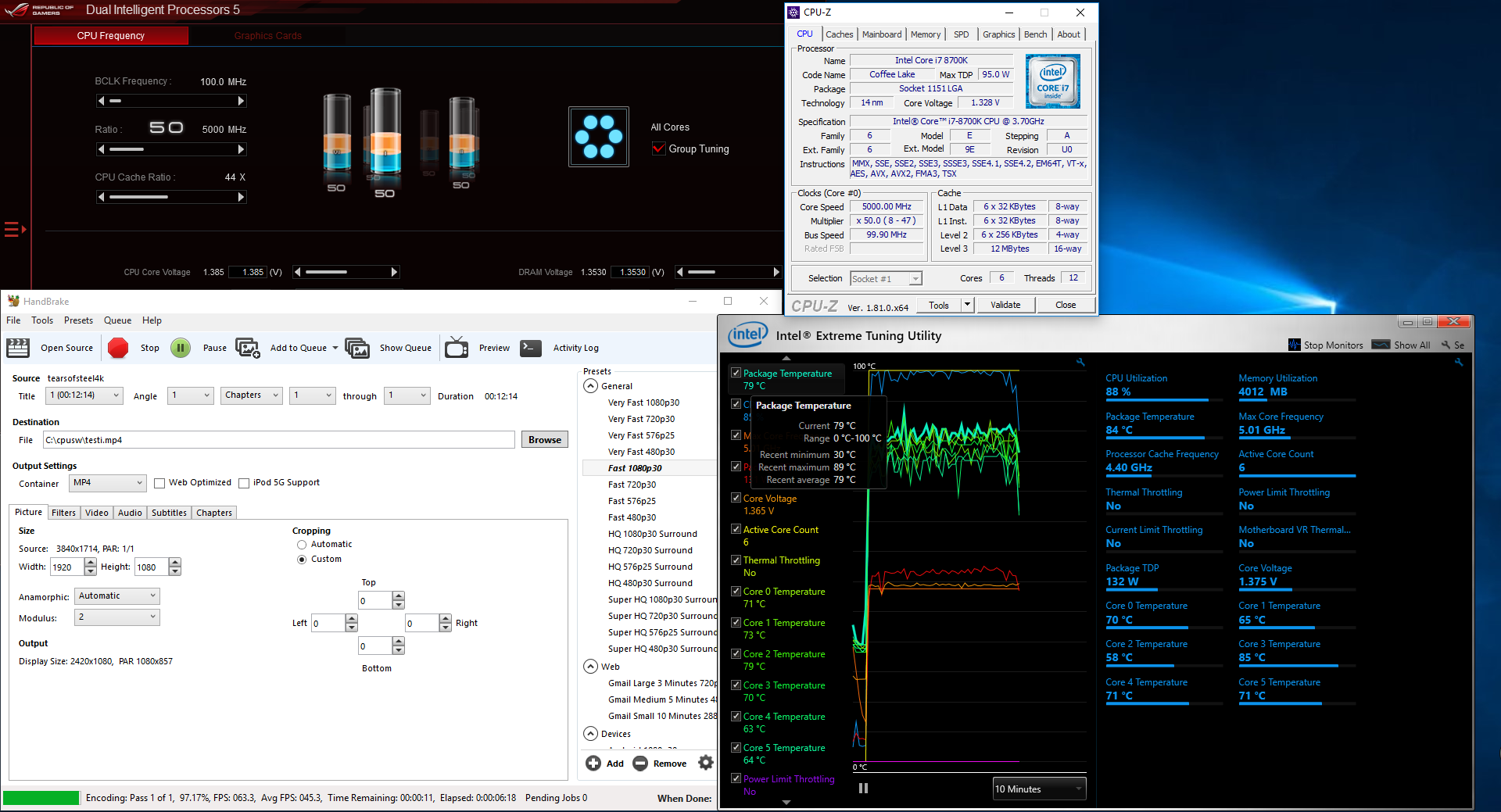
Task: Click the Browse button for destination
Action: [x=545, y=440]
